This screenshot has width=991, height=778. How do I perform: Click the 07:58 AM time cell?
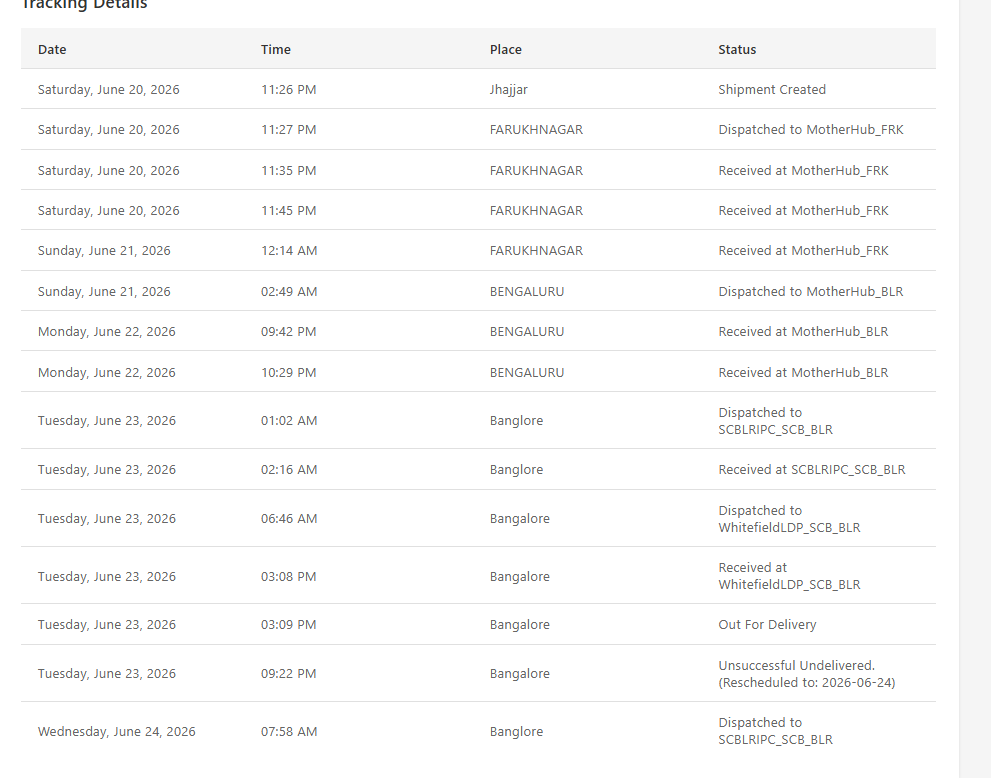point(289,732)
